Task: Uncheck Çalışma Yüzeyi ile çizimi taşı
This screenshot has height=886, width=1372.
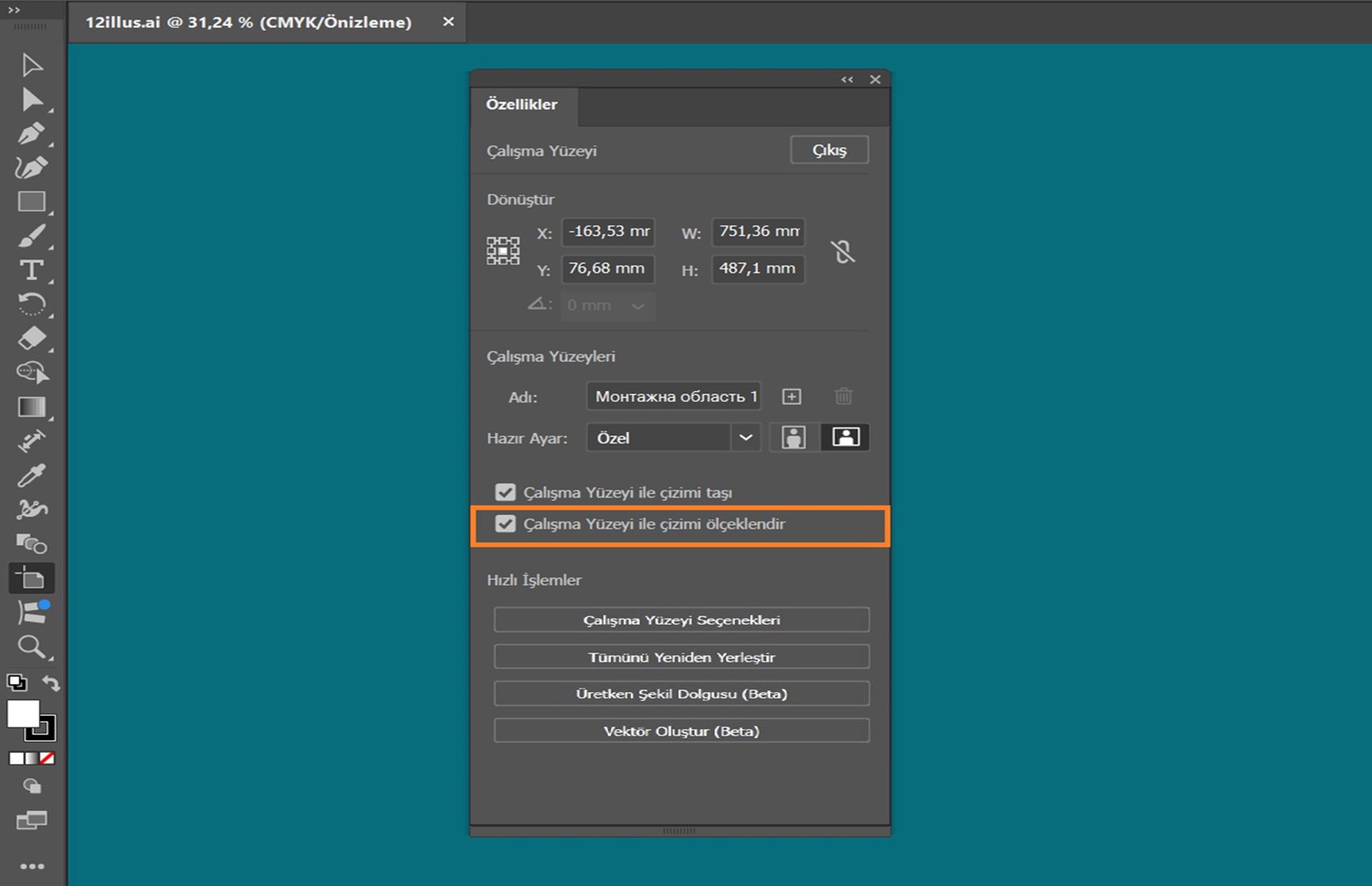Action: tap(507, 492)
